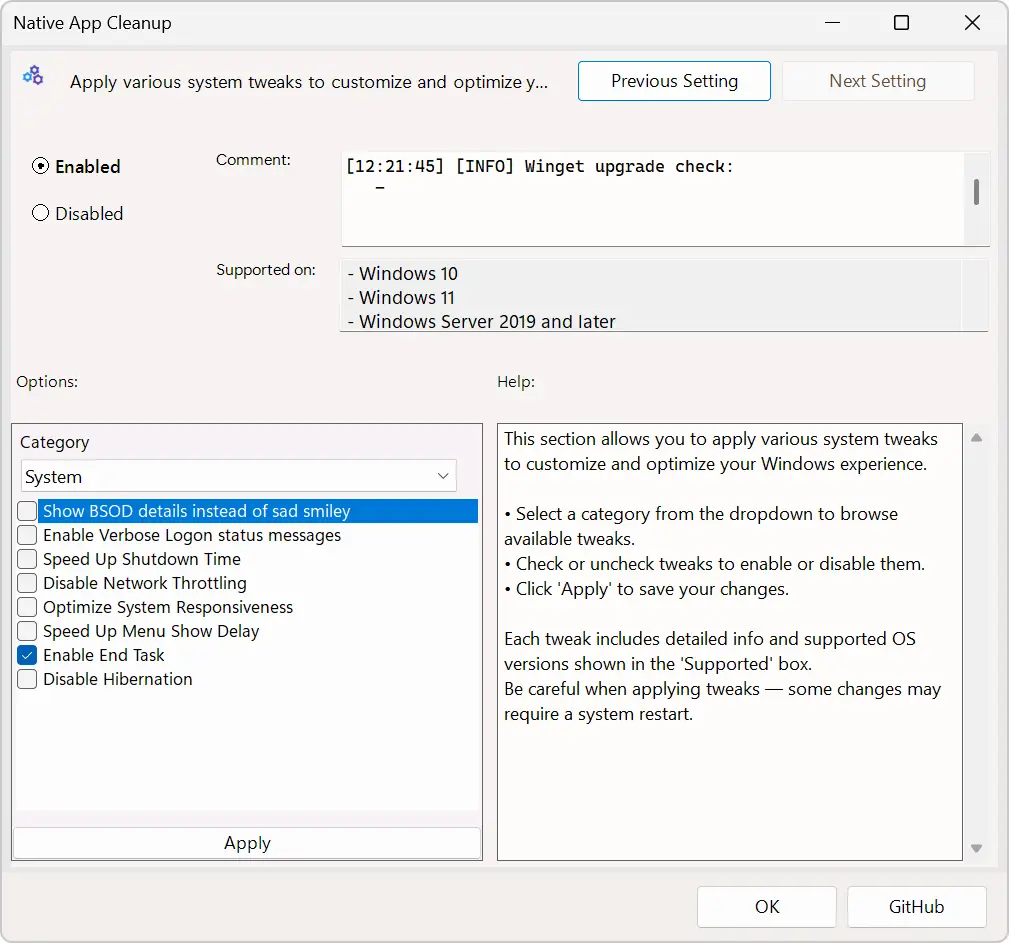Enable Verbose Logon status messages checkbox
1009x943 pixels.
(27, 535)
